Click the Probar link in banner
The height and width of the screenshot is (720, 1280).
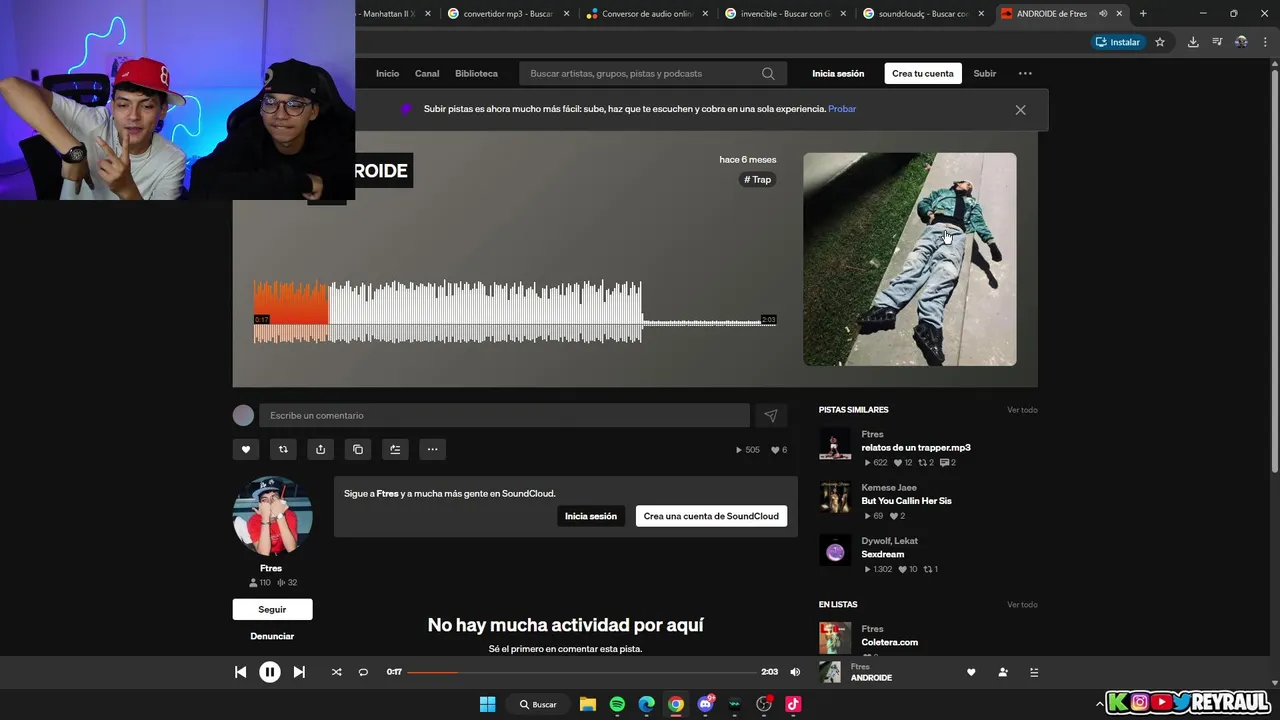[842, 109]
